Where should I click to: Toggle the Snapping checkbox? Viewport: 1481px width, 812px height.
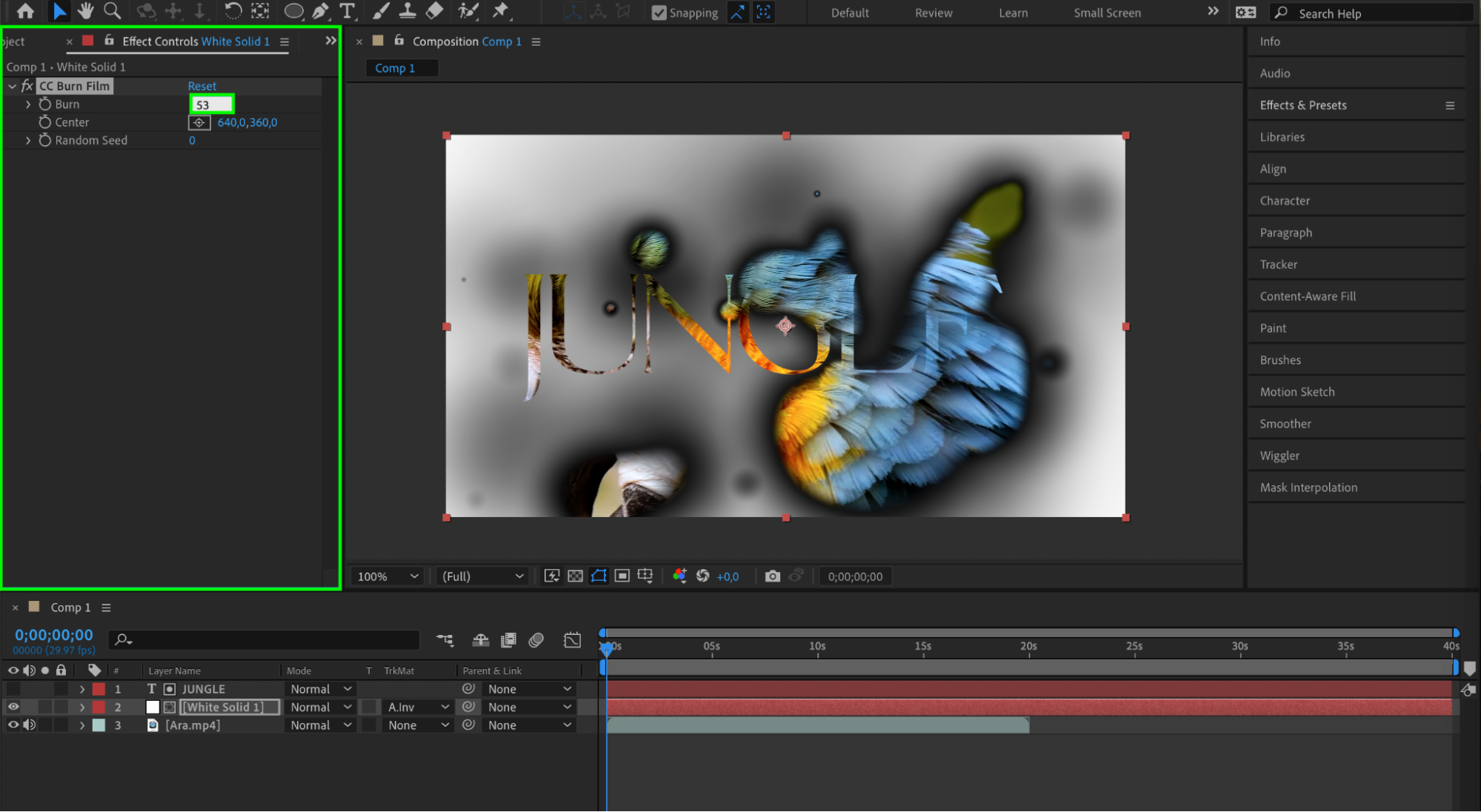point(659,13)
